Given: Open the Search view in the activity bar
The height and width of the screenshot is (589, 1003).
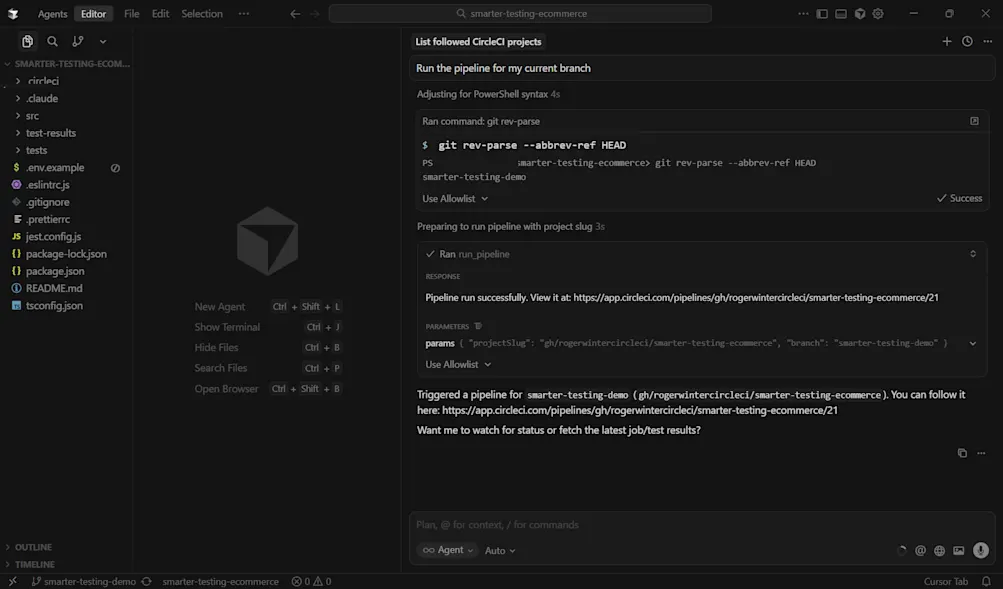Looking at the screenshot, I should pos(52,41).
